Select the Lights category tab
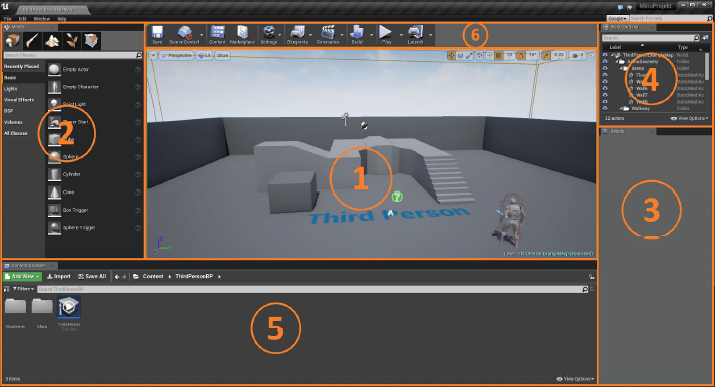715x387 pixels. 11,89
